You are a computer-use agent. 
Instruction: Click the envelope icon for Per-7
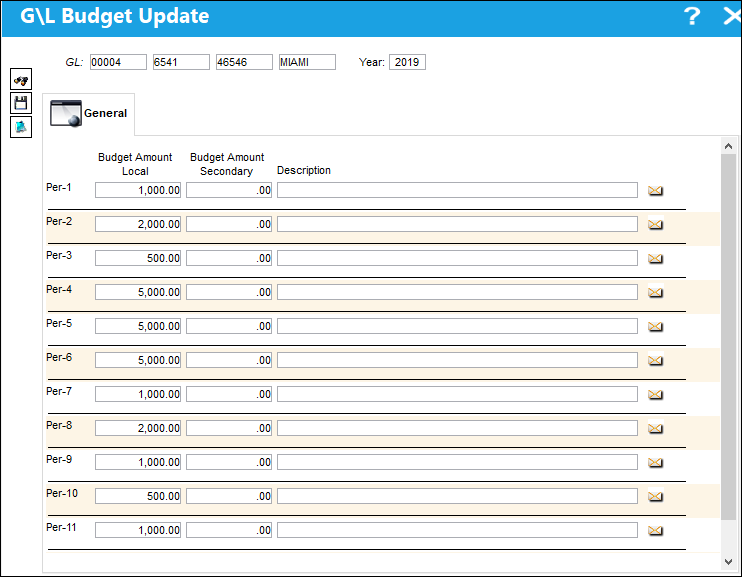point(655,394)
